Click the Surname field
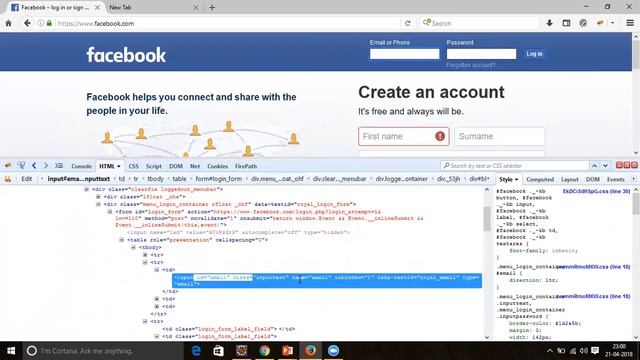This screenshot has height=360, width=640. [500, 136]
